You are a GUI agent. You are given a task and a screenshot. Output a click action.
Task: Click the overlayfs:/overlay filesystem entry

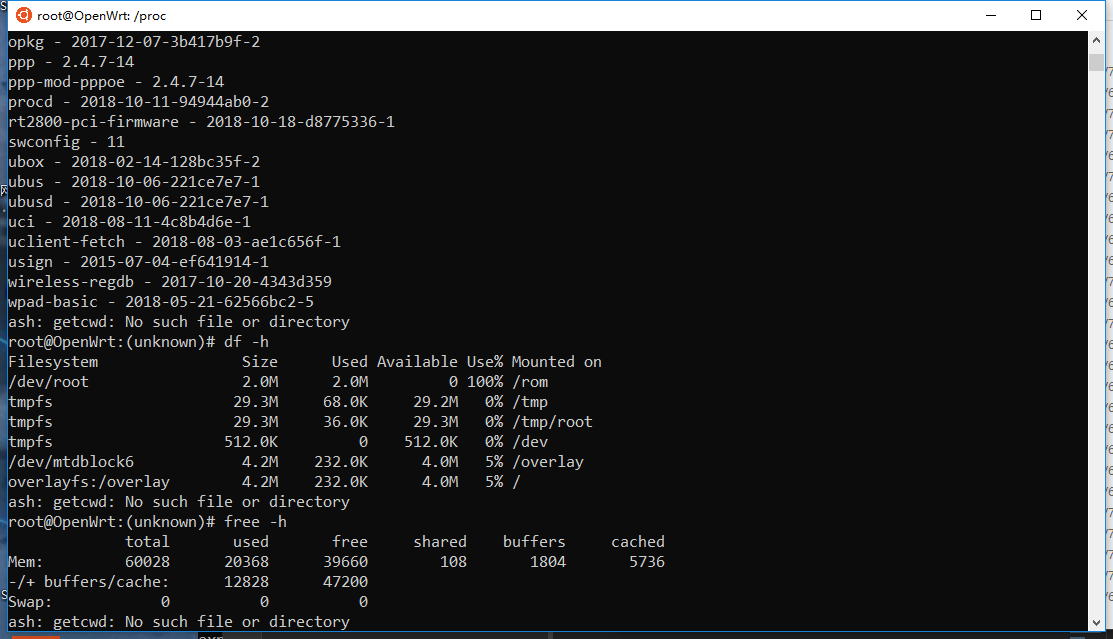89,481
